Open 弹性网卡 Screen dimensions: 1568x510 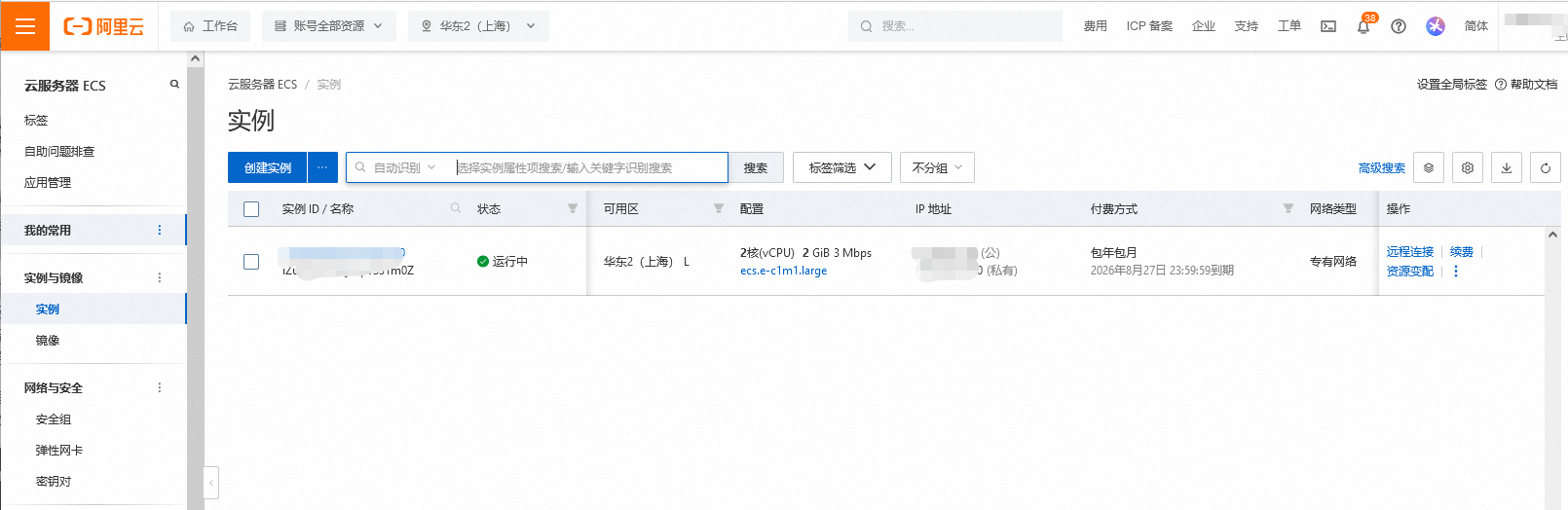coord(59,450)
